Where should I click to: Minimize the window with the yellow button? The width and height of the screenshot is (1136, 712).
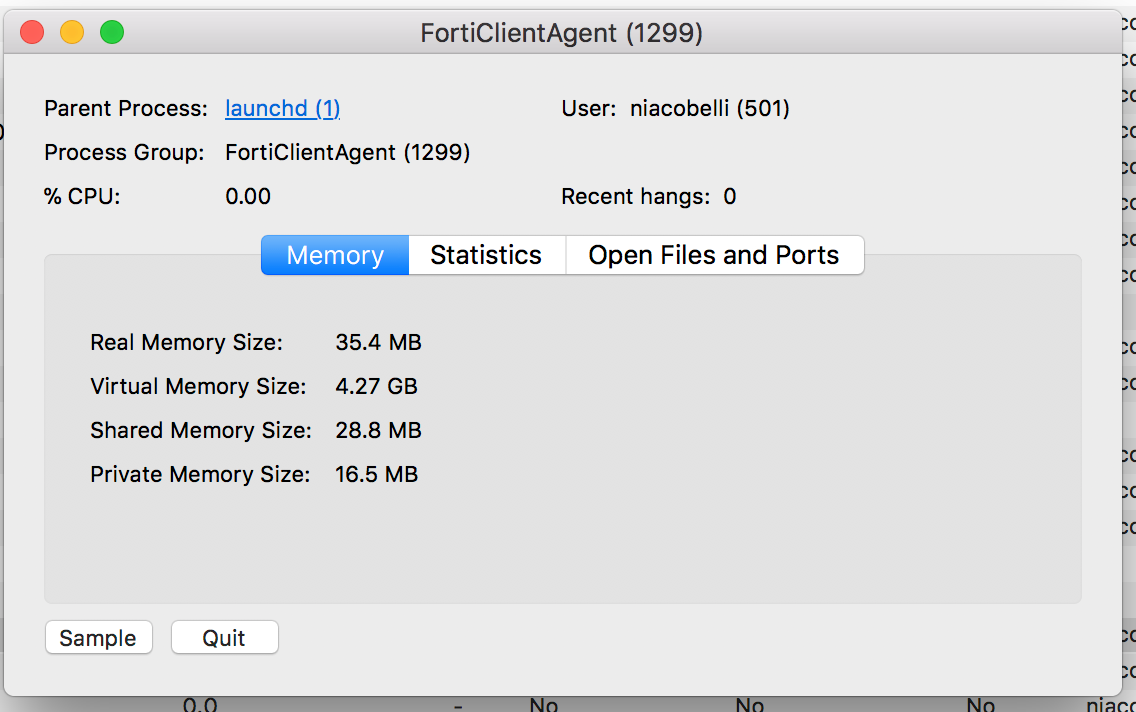pos(72,33)
